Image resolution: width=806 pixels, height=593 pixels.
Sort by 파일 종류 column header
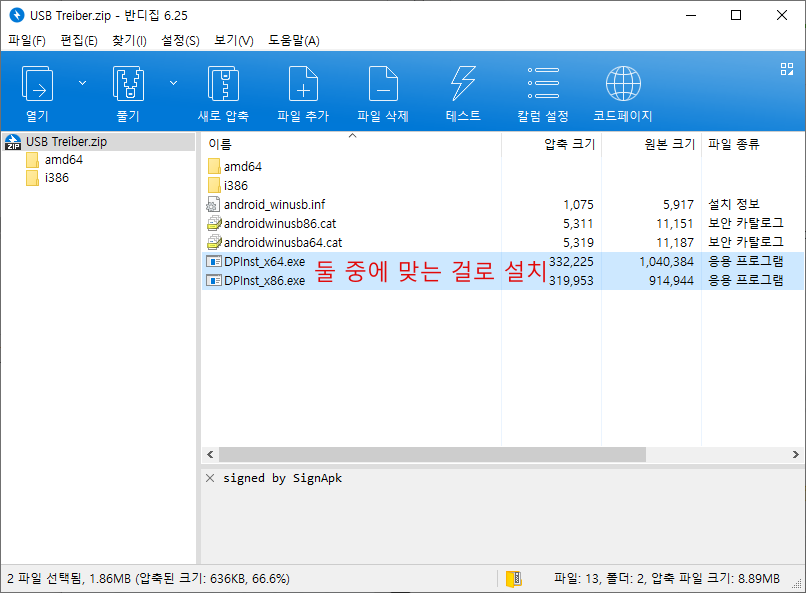(x=753, y=144)
